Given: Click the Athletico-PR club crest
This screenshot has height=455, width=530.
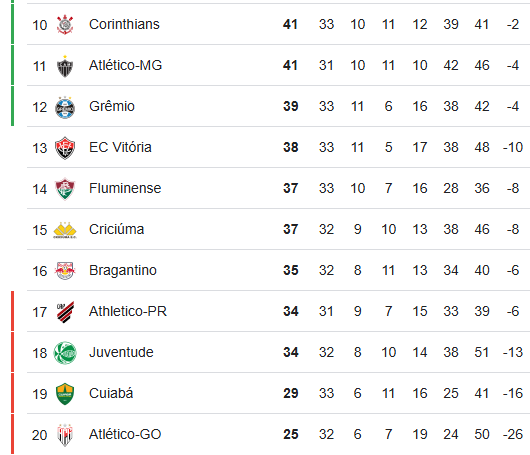Looking at the screenshot, I should pos(65,312).
